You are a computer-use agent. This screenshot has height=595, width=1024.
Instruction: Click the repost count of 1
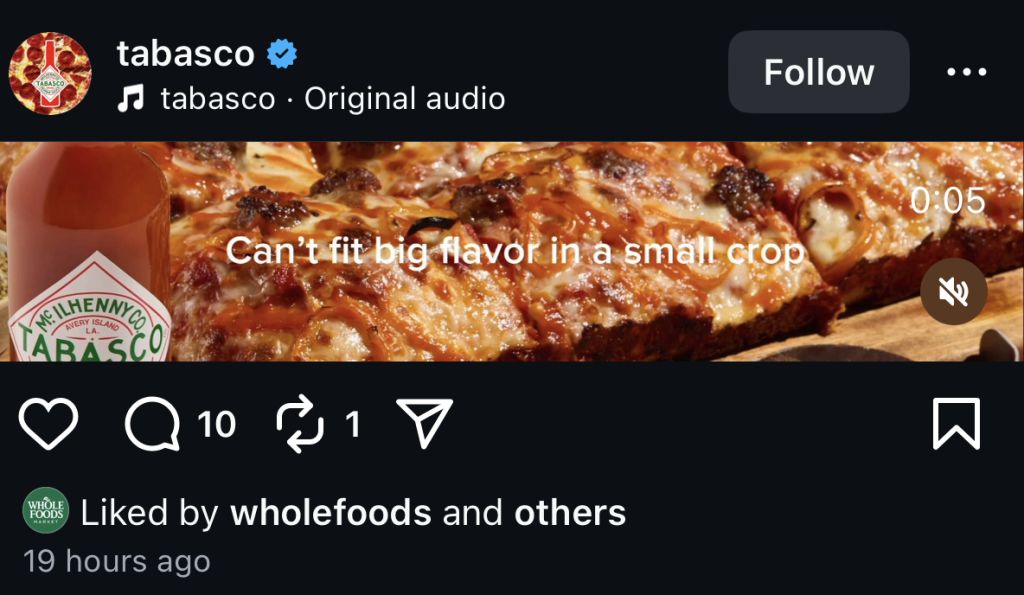coord(352,425)
